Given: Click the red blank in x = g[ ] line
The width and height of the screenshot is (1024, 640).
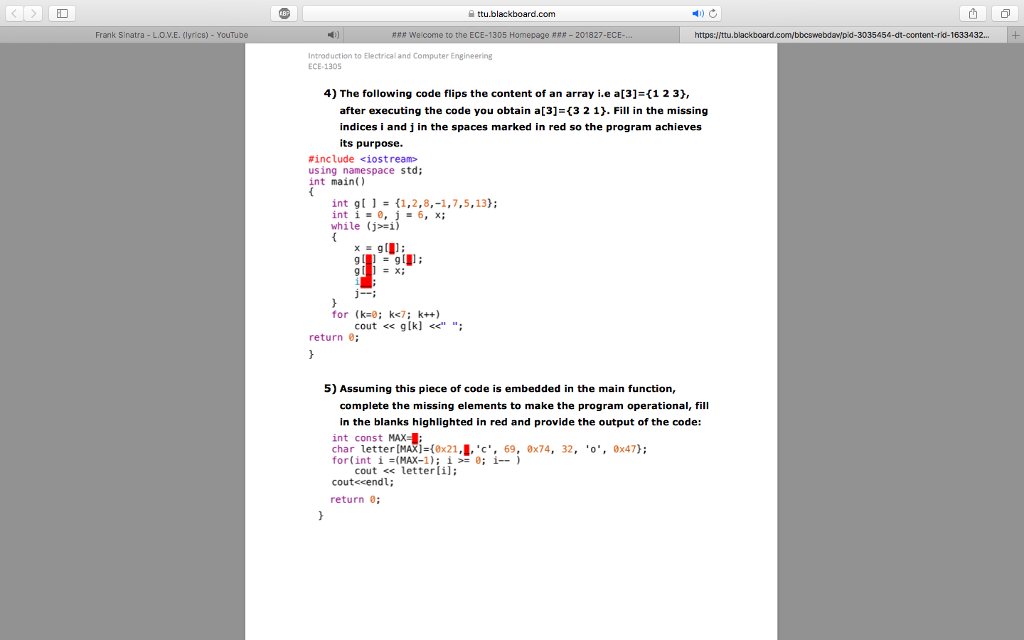Looking at the screenshot, I should 392,248.
